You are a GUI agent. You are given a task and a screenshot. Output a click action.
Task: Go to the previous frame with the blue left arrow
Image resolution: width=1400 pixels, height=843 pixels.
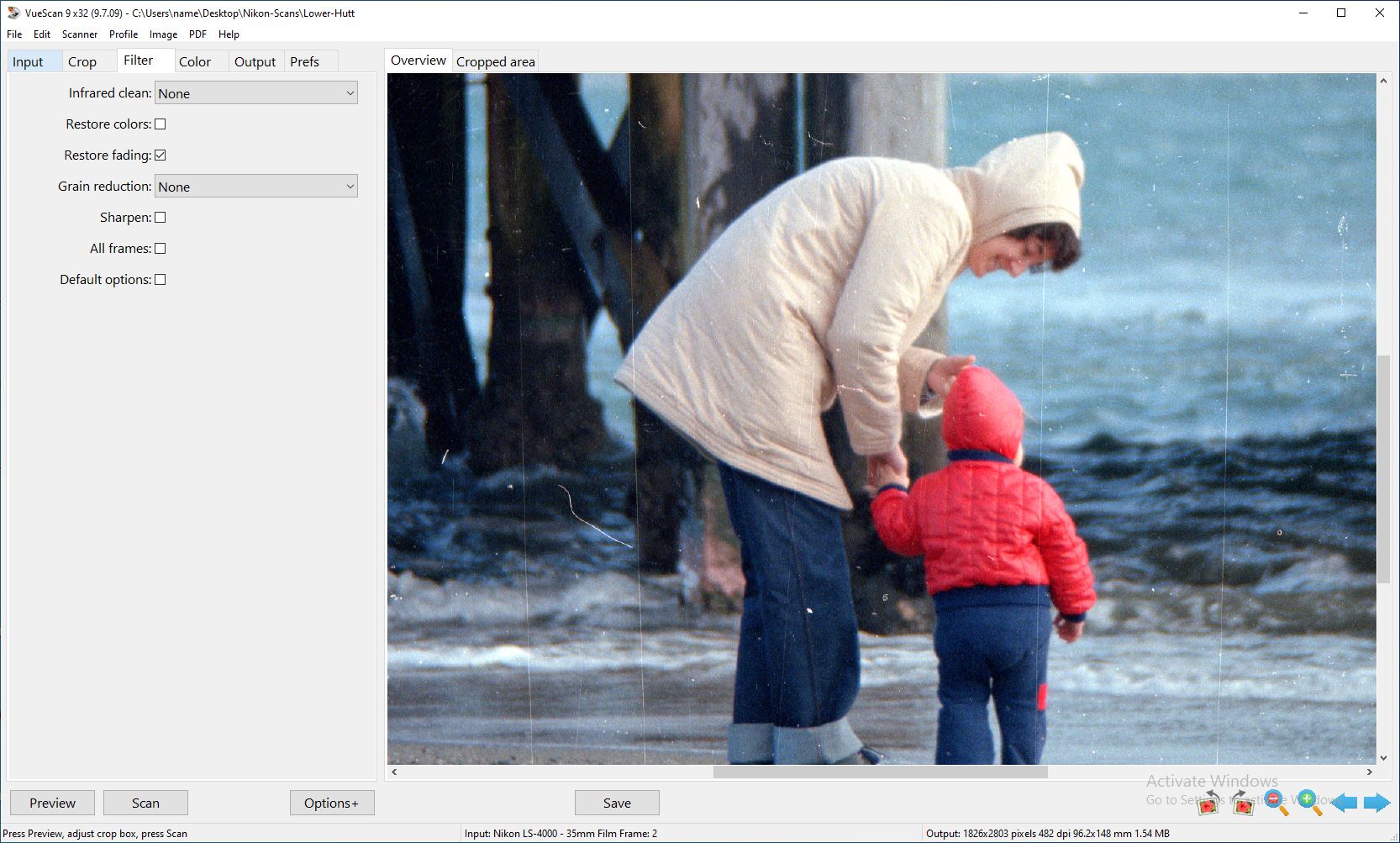coord(1346,803)
